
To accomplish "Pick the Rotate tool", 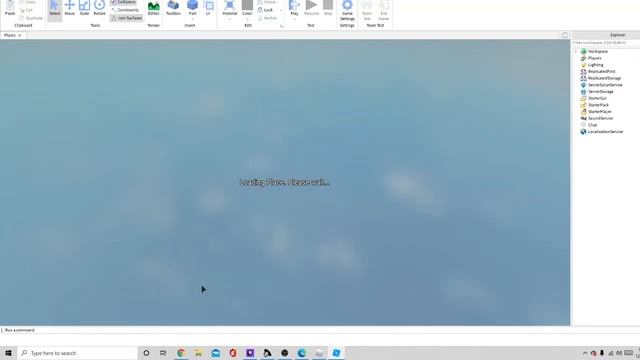I will coord(99,8).
